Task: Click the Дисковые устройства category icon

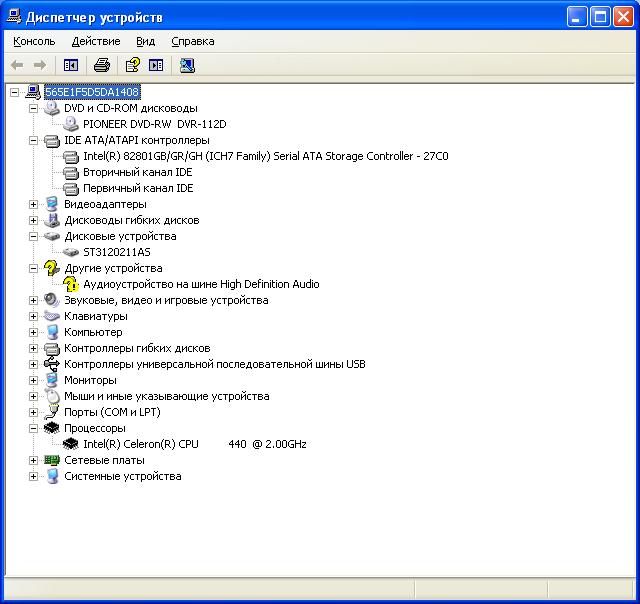Action: click(x=52, y=236)
